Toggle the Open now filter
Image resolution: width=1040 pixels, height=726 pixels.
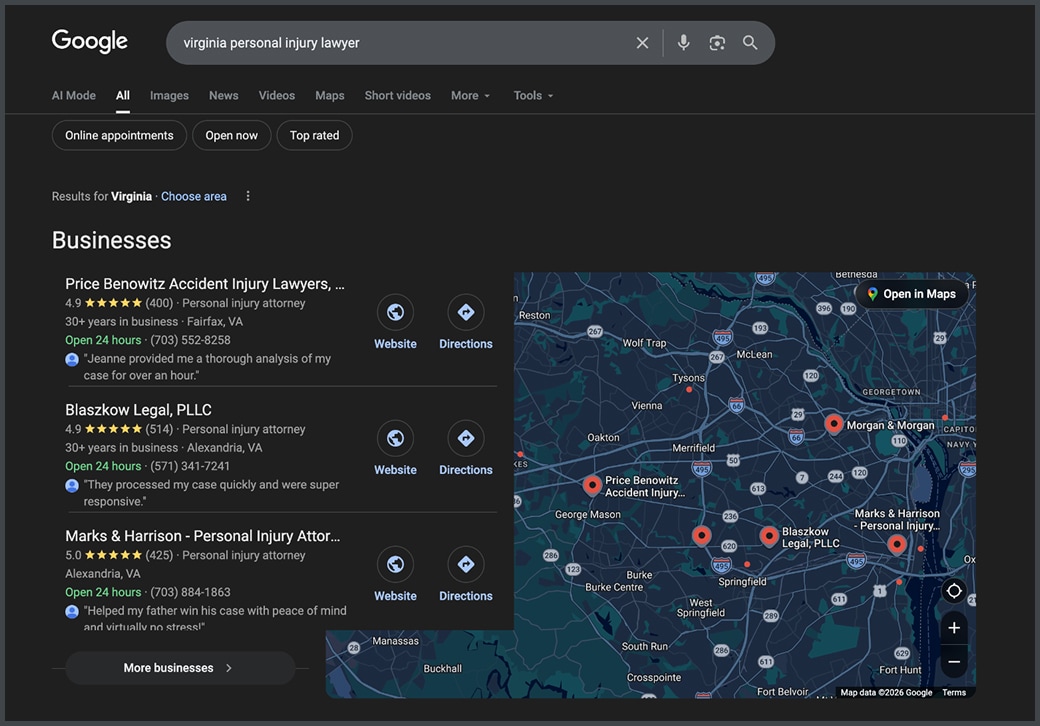tap(232, 136)
